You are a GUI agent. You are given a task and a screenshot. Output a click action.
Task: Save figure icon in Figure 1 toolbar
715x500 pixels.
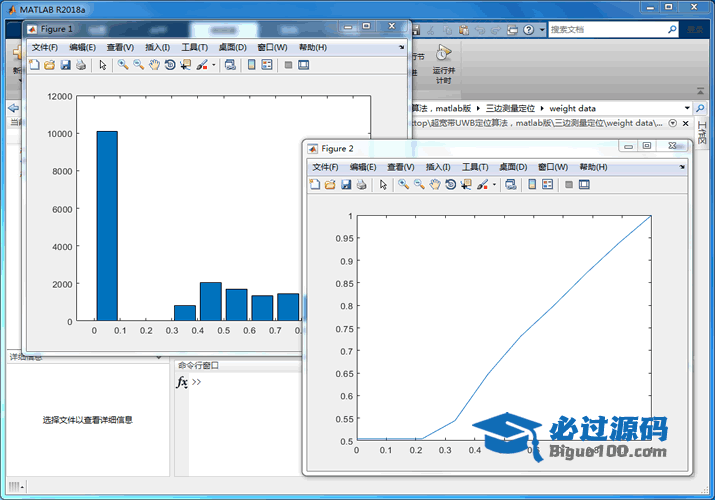[66, 65]
